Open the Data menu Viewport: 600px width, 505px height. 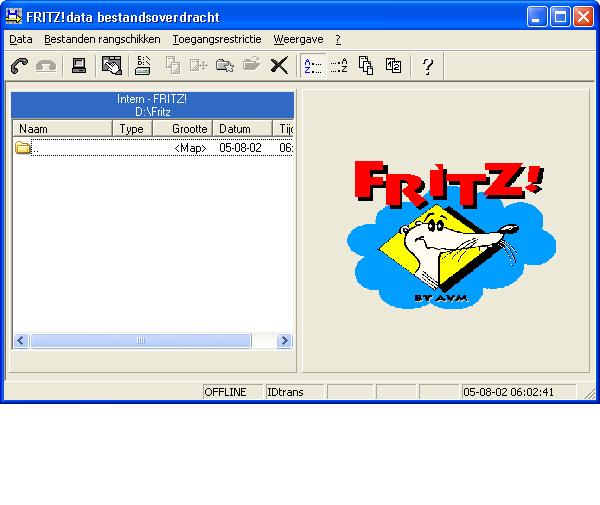(x=21, y=39)
